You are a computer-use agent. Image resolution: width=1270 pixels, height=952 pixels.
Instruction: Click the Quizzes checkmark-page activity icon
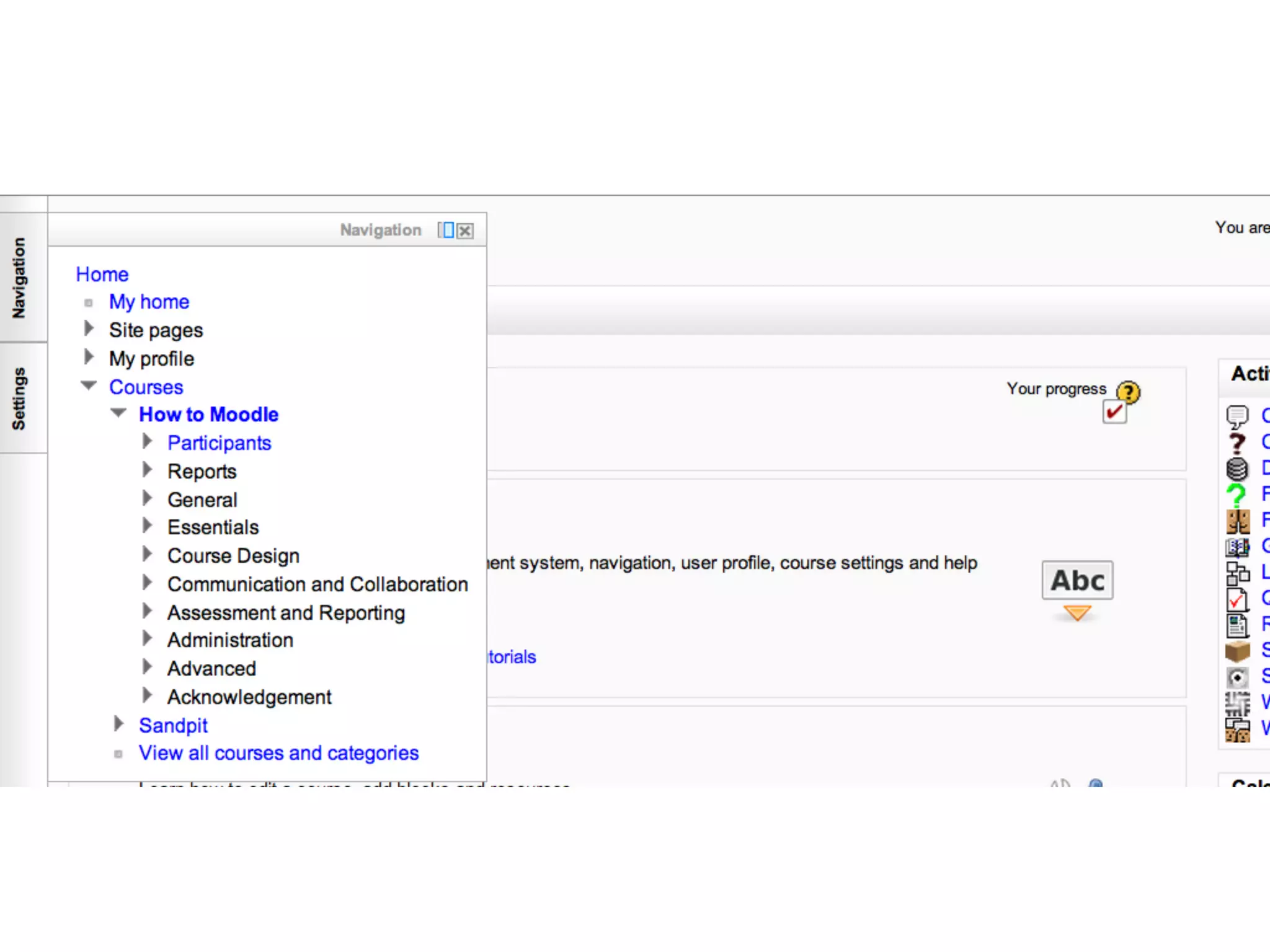click(1237, 599)
